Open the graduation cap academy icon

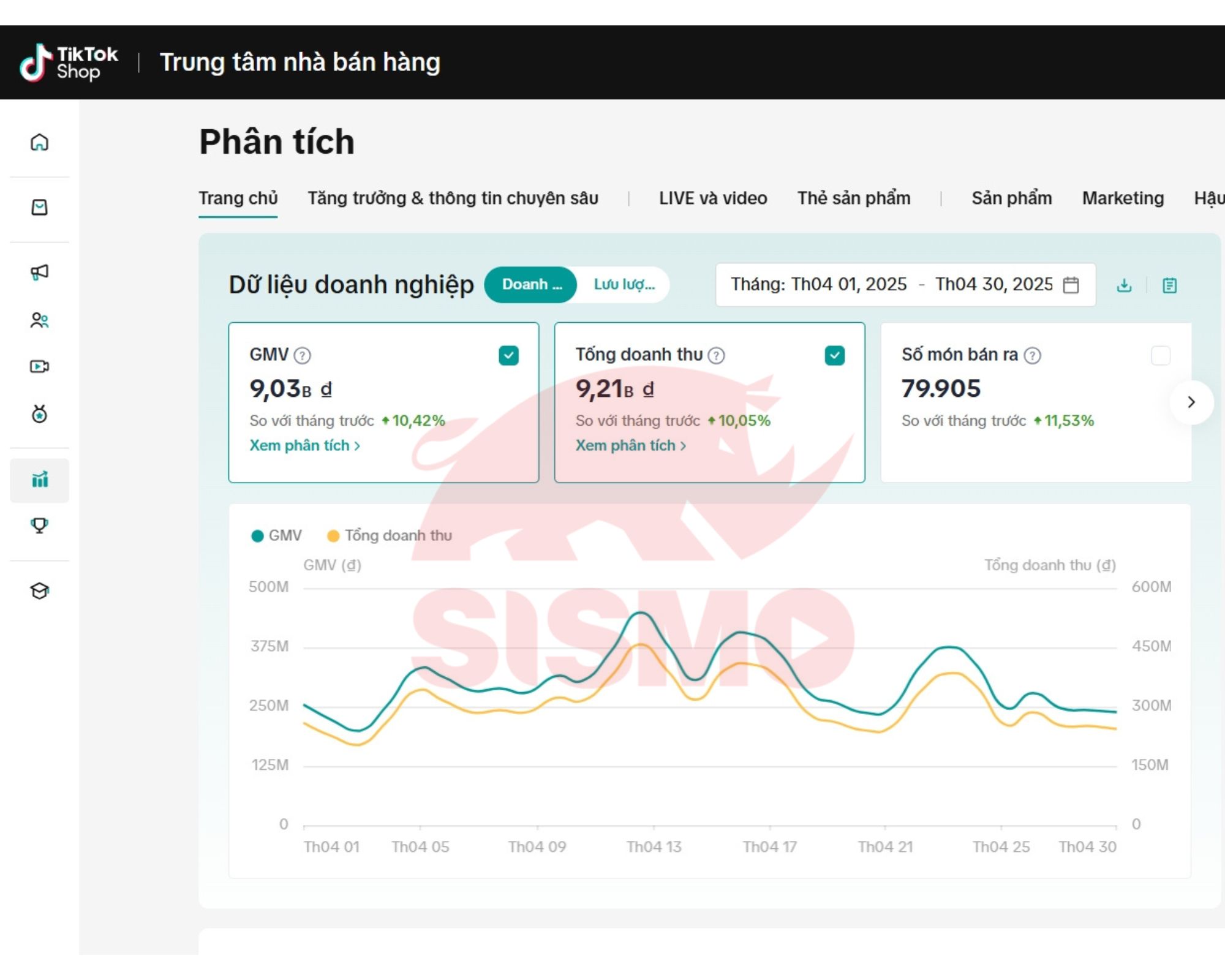point(39,591)
